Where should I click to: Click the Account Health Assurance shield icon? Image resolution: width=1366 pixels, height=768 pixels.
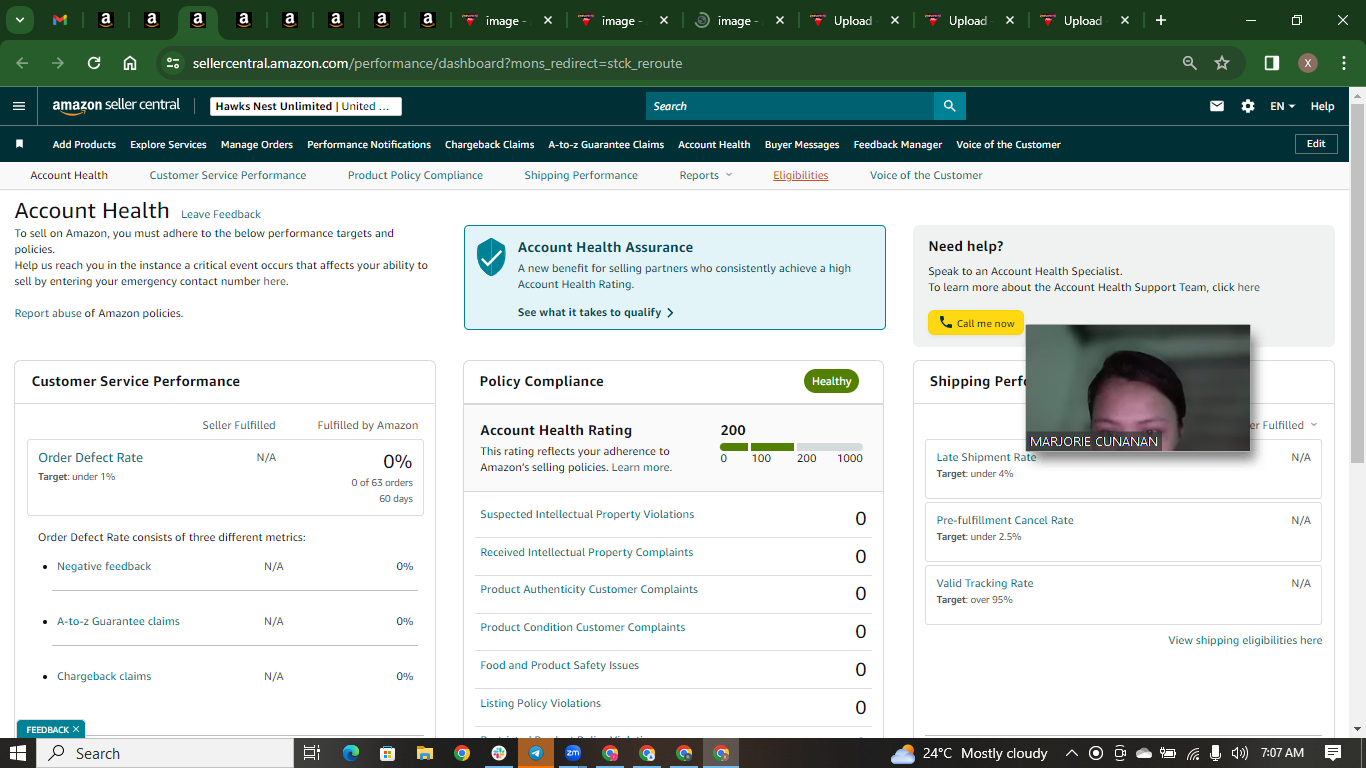click(x=491, y=257)
